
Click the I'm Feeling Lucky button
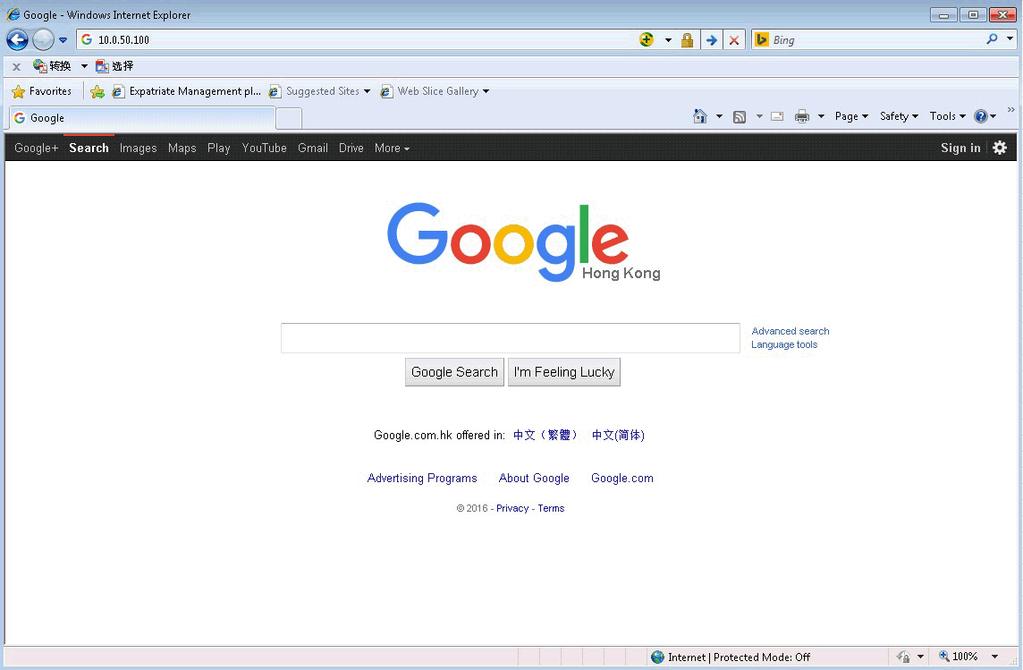(564, 372)
